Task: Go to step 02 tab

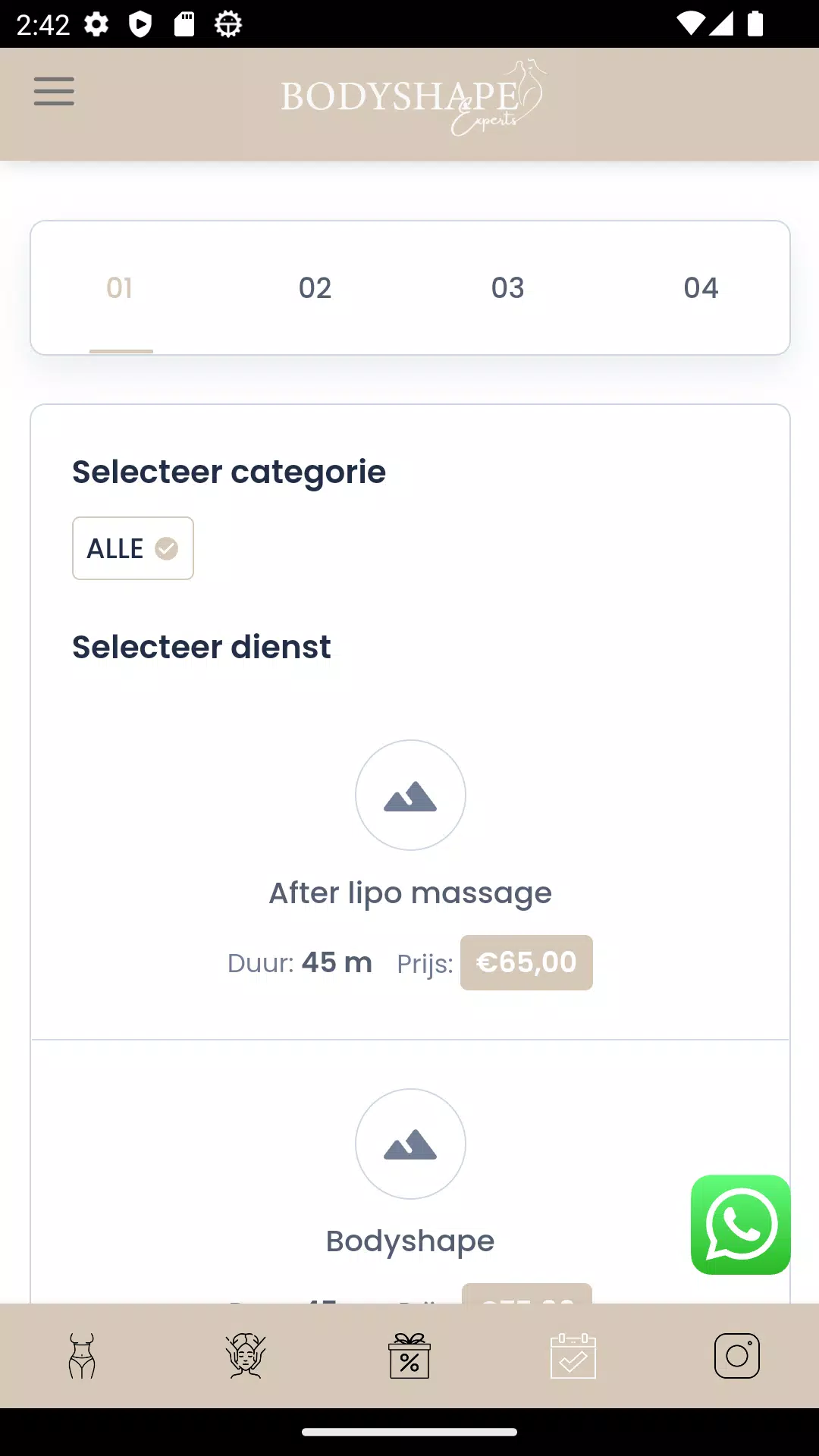Action: pos(315,288)
